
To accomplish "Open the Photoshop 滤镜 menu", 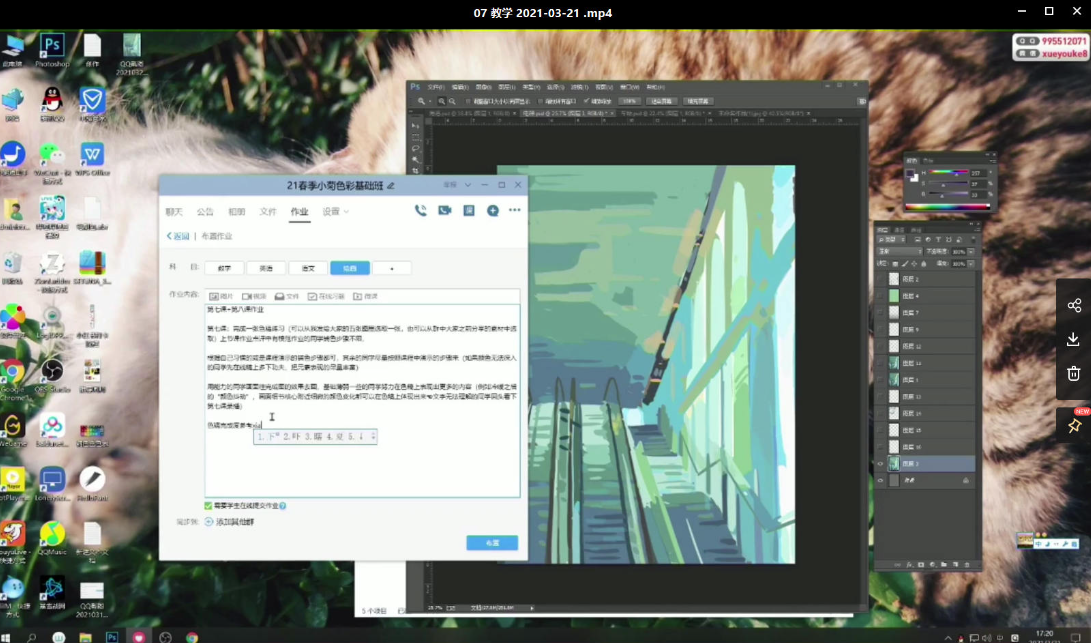I will (x=579, y=87).
